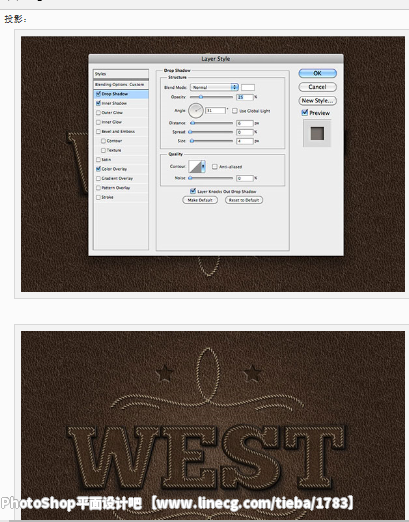
Task: Toggle the Preview checkbox
Action: [305, 113]
